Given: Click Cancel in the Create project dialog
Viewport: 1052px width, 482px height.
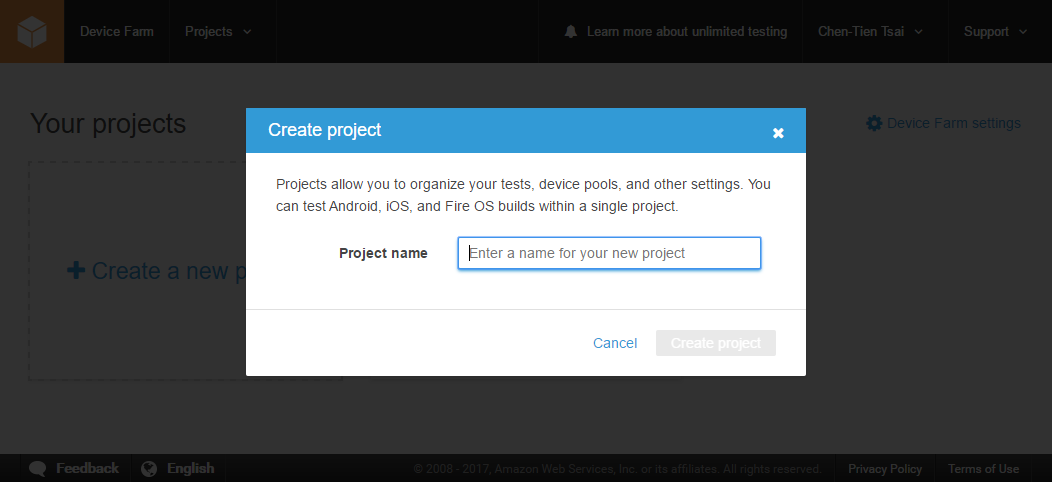Looking at the screenshot, I should coord(615,343).
